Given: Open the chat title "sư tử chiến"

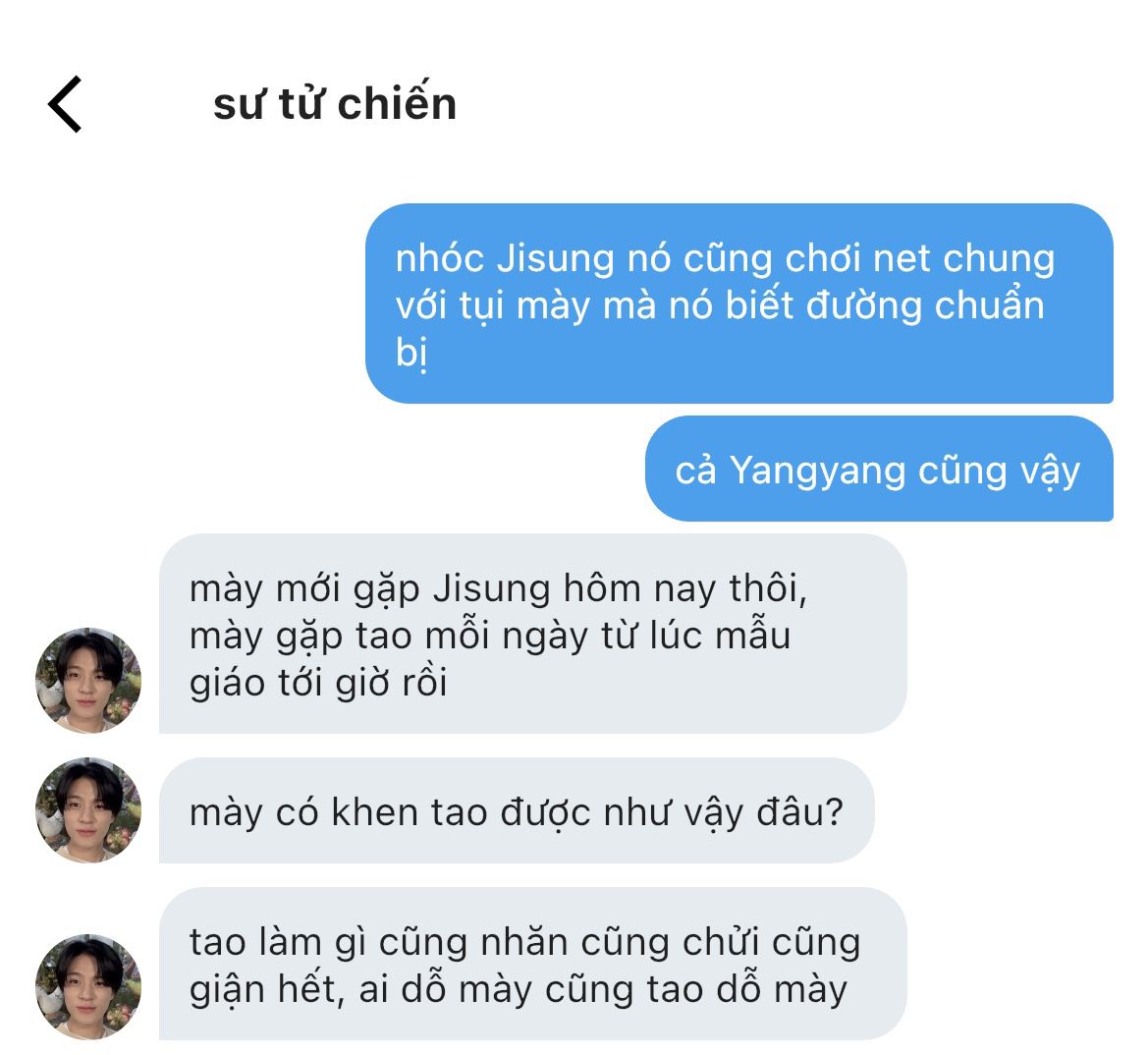Looking at the screenshot, I should coord(335,103).
